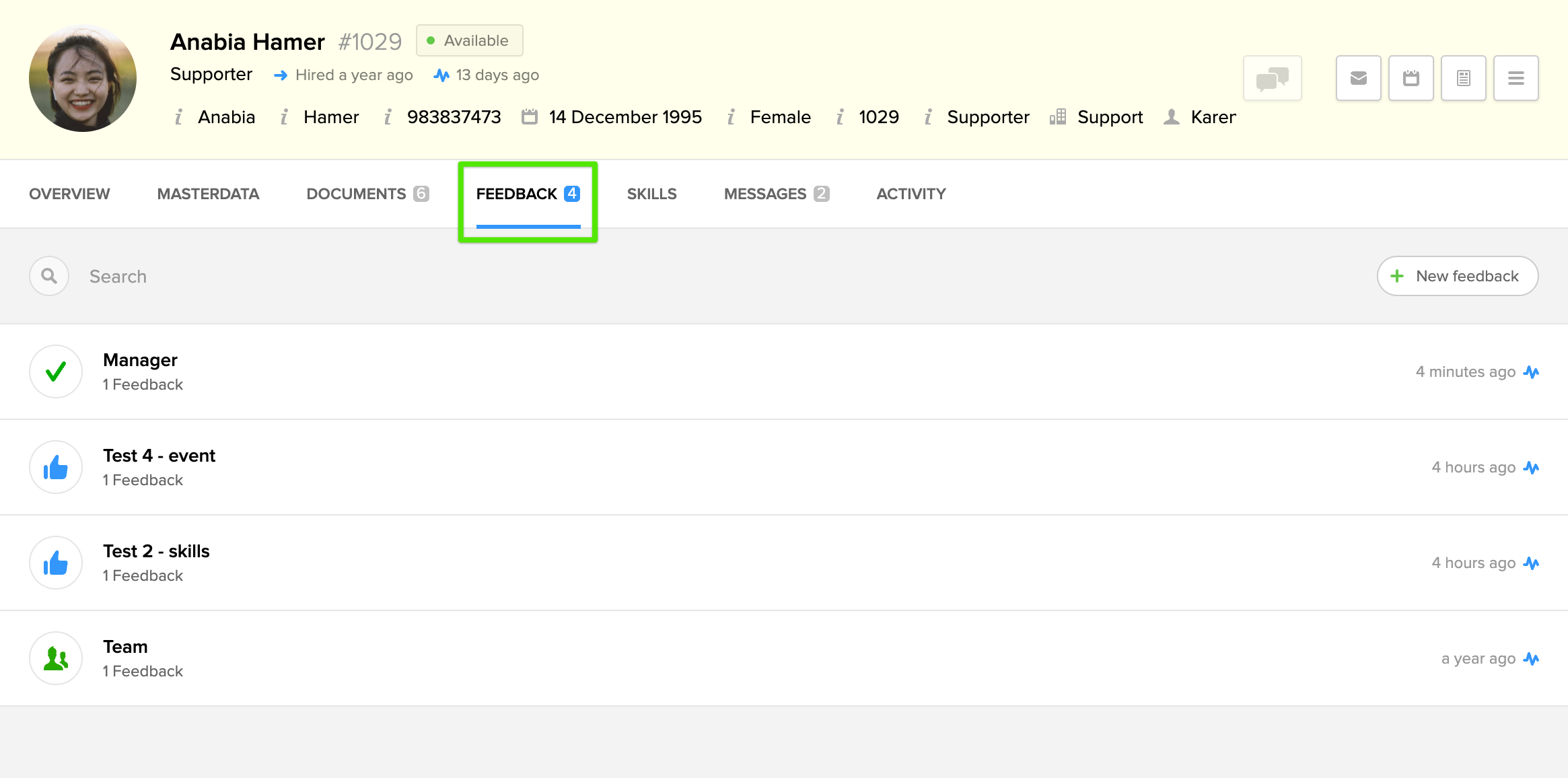Open the hamburger menu icon button

coord(1516,78)
